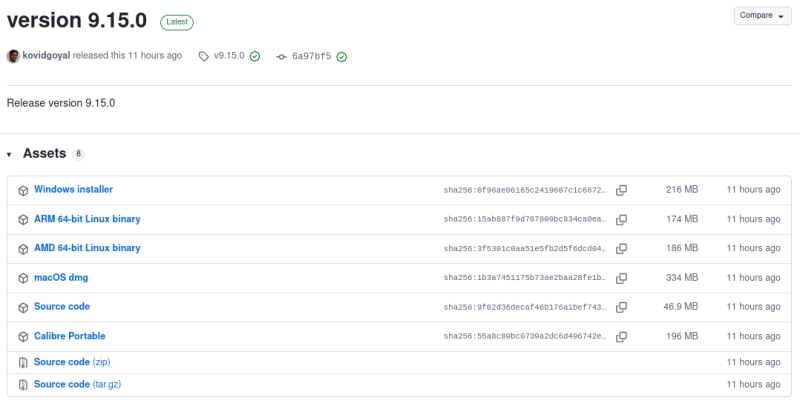Copy the macOS dmg sha256 hash
This screenshot has width=800, height=406.
tap(621, 278)
